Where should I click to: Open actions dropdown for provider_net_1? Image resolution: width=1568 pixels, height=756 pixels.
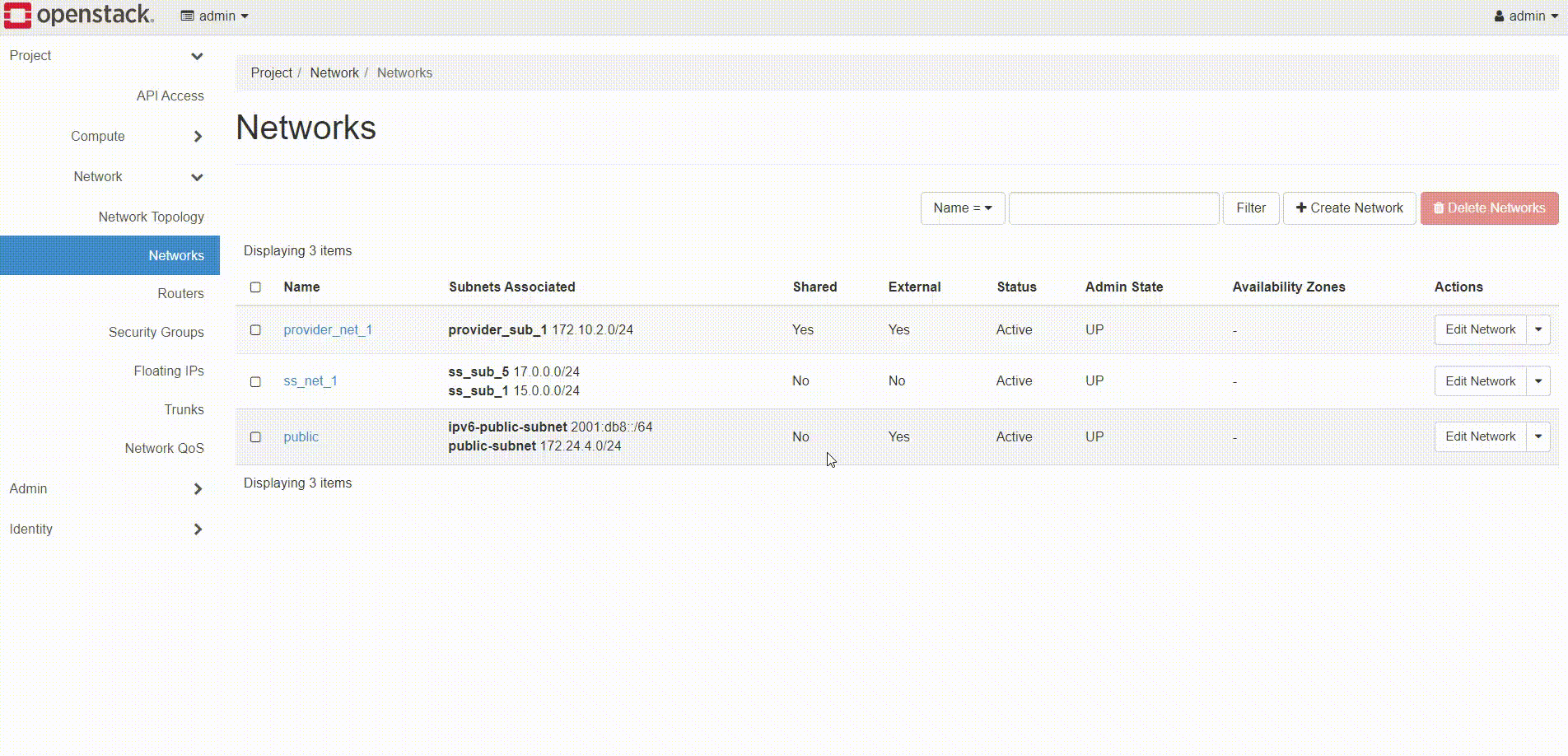(x=1538, y=329)
